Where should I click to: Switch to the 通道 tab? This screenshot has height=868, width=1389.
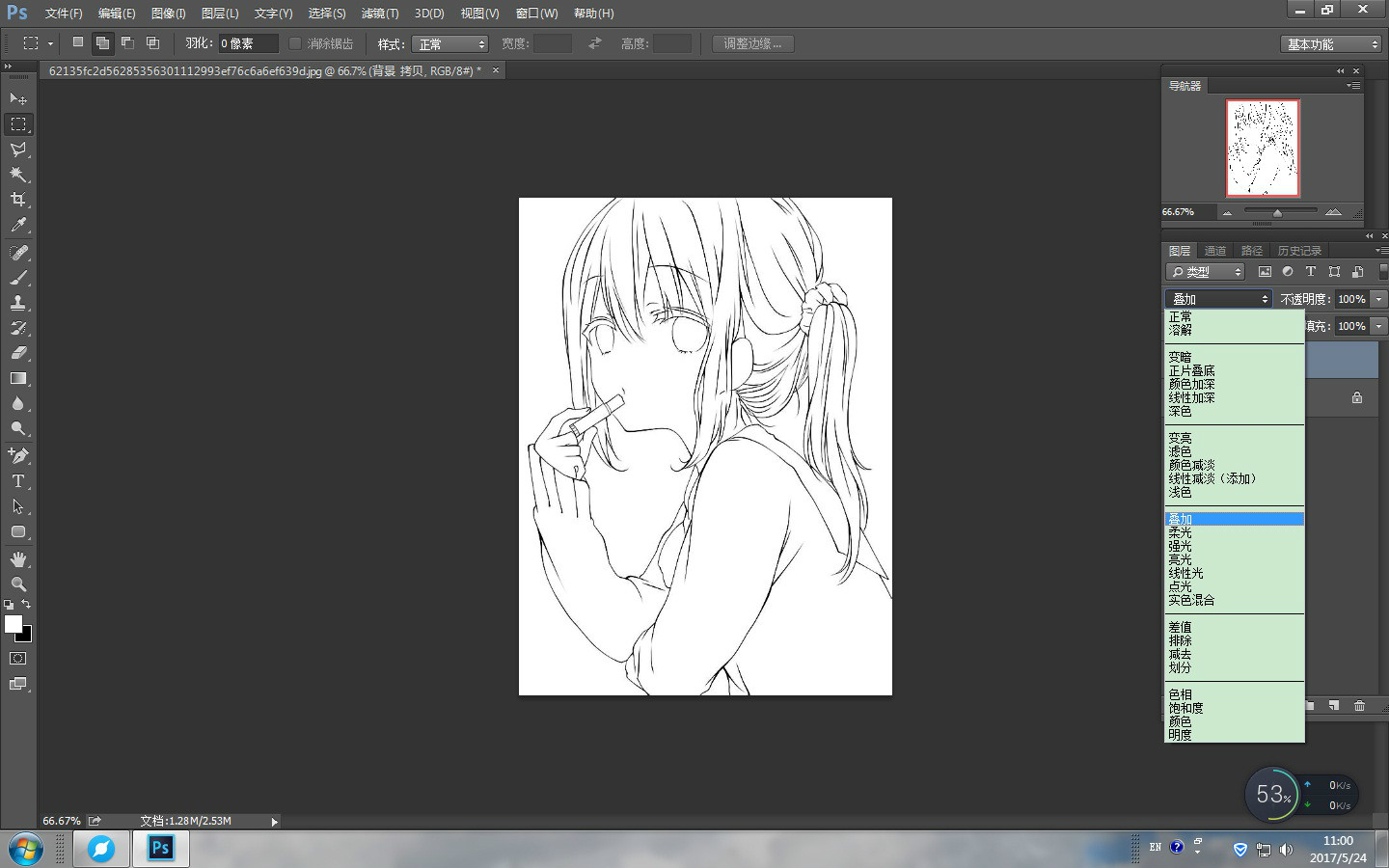1215,251
